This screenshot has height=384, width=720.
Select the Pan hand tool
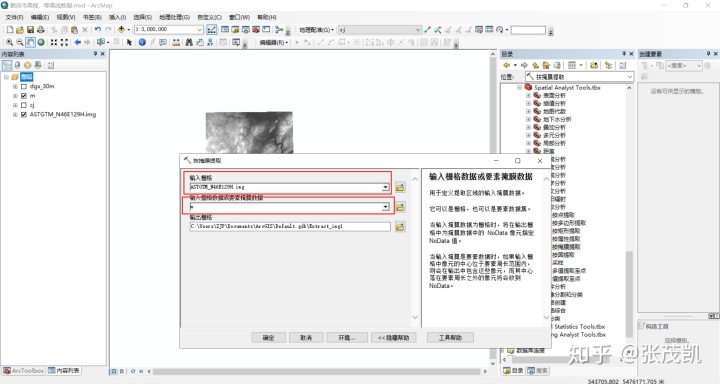point(30,42)
